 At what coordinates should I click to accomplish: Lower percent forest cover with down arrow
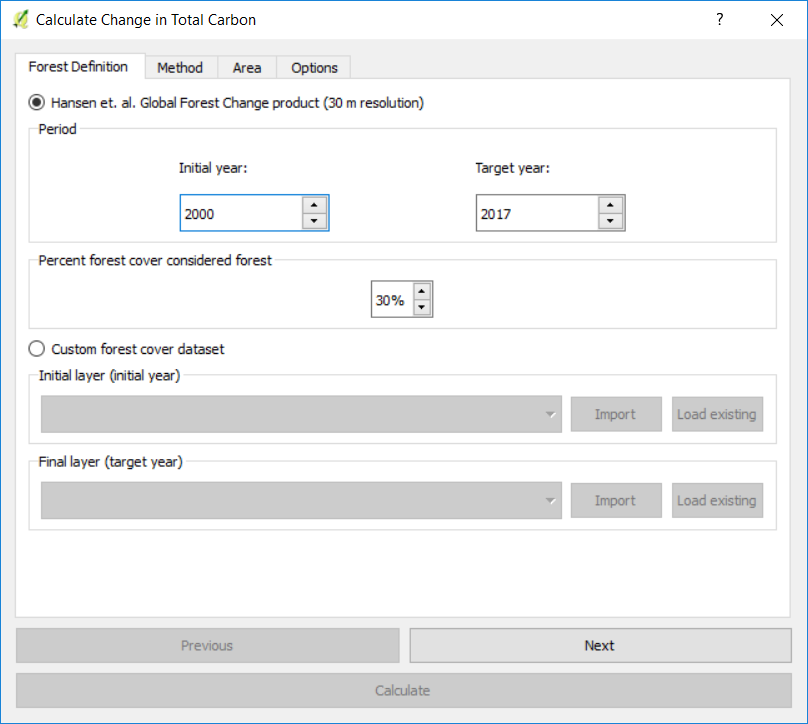pos(422,308)
